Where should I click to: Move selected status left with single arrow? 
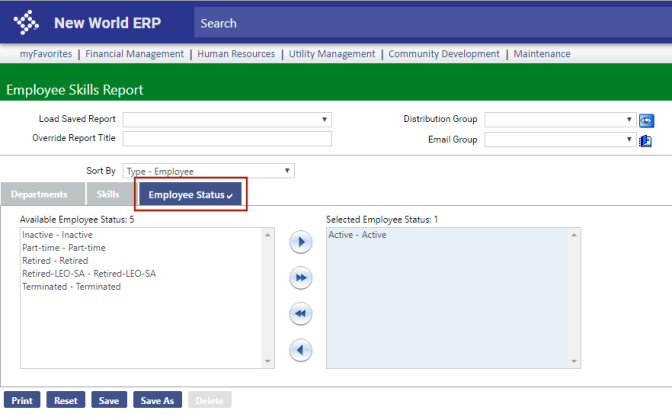tap(300, 350)
